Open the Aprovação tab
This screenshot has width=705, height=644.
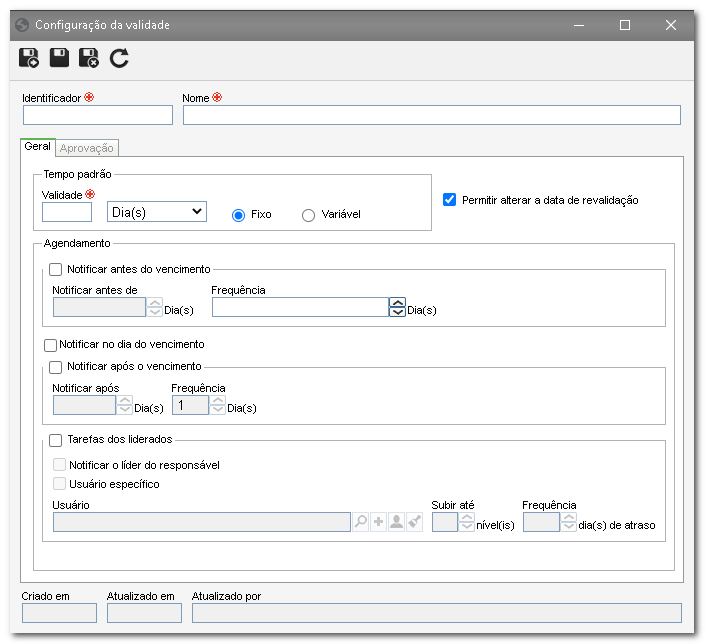(87, 148)
